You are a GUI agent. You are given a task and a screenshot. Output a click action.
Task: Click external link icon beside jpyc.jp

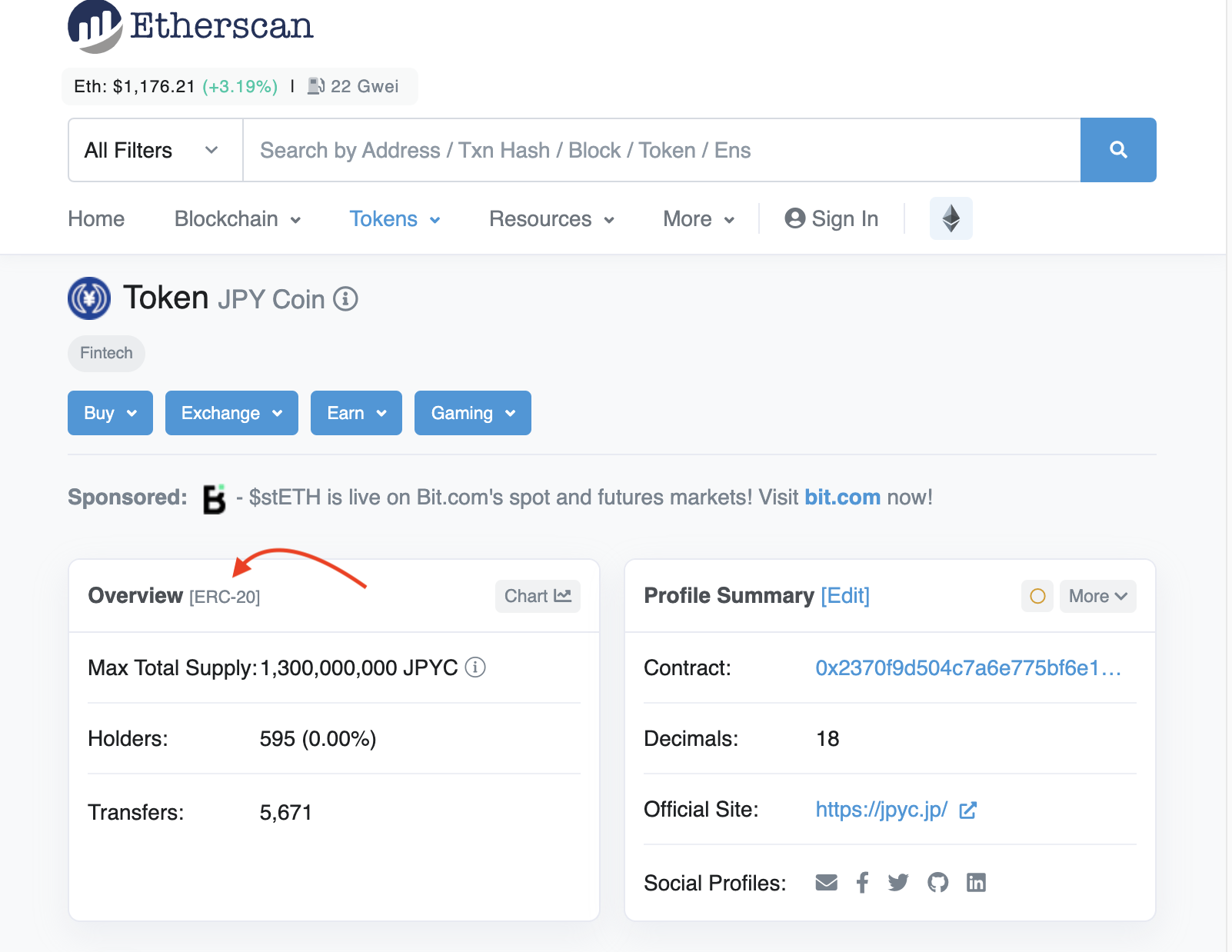[968, 810]
